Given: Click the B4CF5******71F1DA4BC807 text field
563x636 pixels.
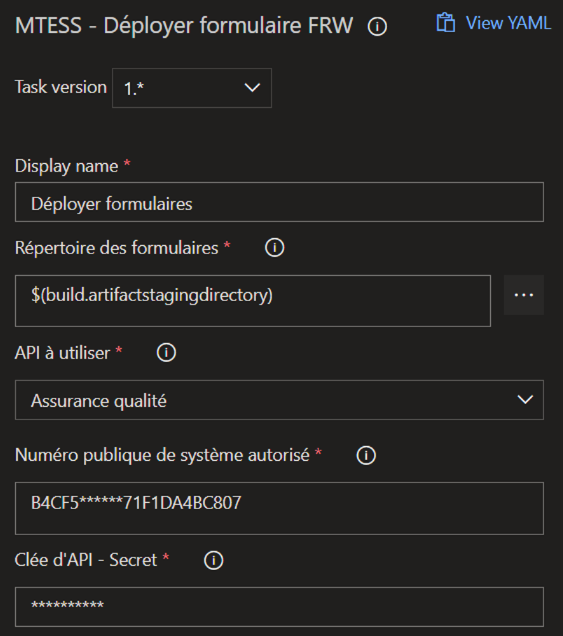Looking at the screenshot, I should 279,508.
